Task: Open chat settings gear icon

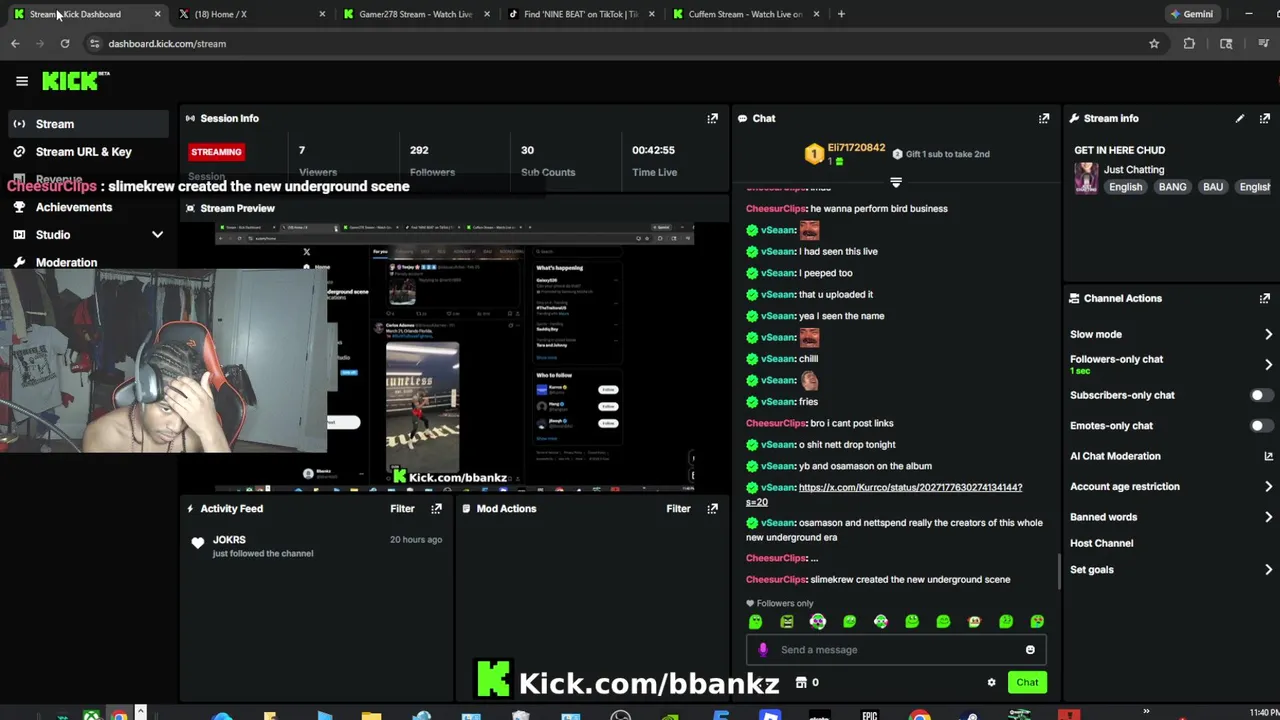Action: click(x=991, y=683)
